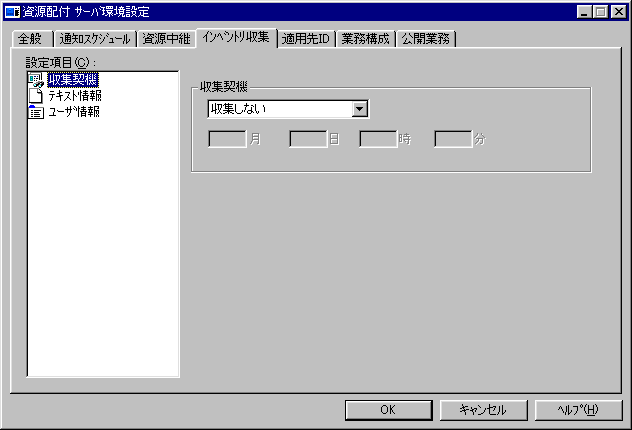
Task: Click the 収集契機 list item icon
Action: pos(36,80)
